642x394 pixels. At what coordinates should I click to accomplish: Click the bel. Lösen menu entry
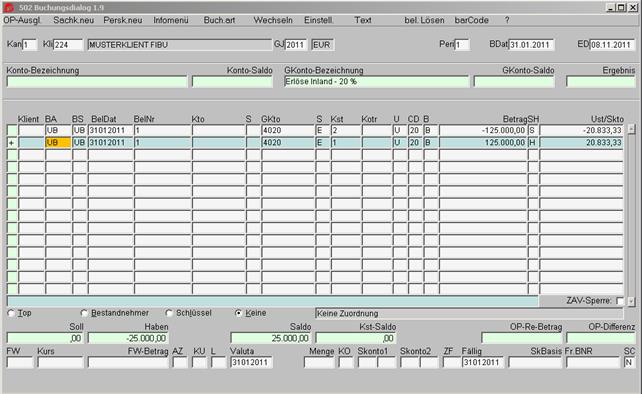[424, 20]
